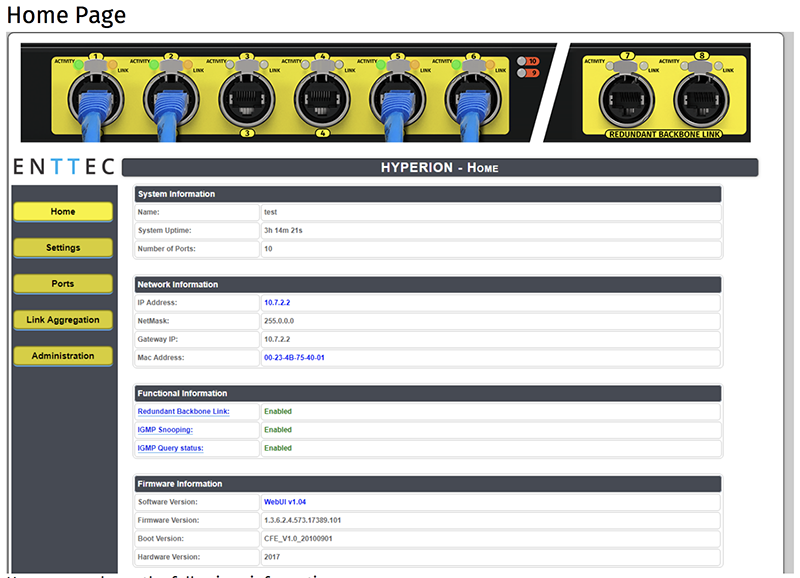Click port 2 jack with blue cable
The height and width of the screenshot is (578, 800).
coord(171,100)
